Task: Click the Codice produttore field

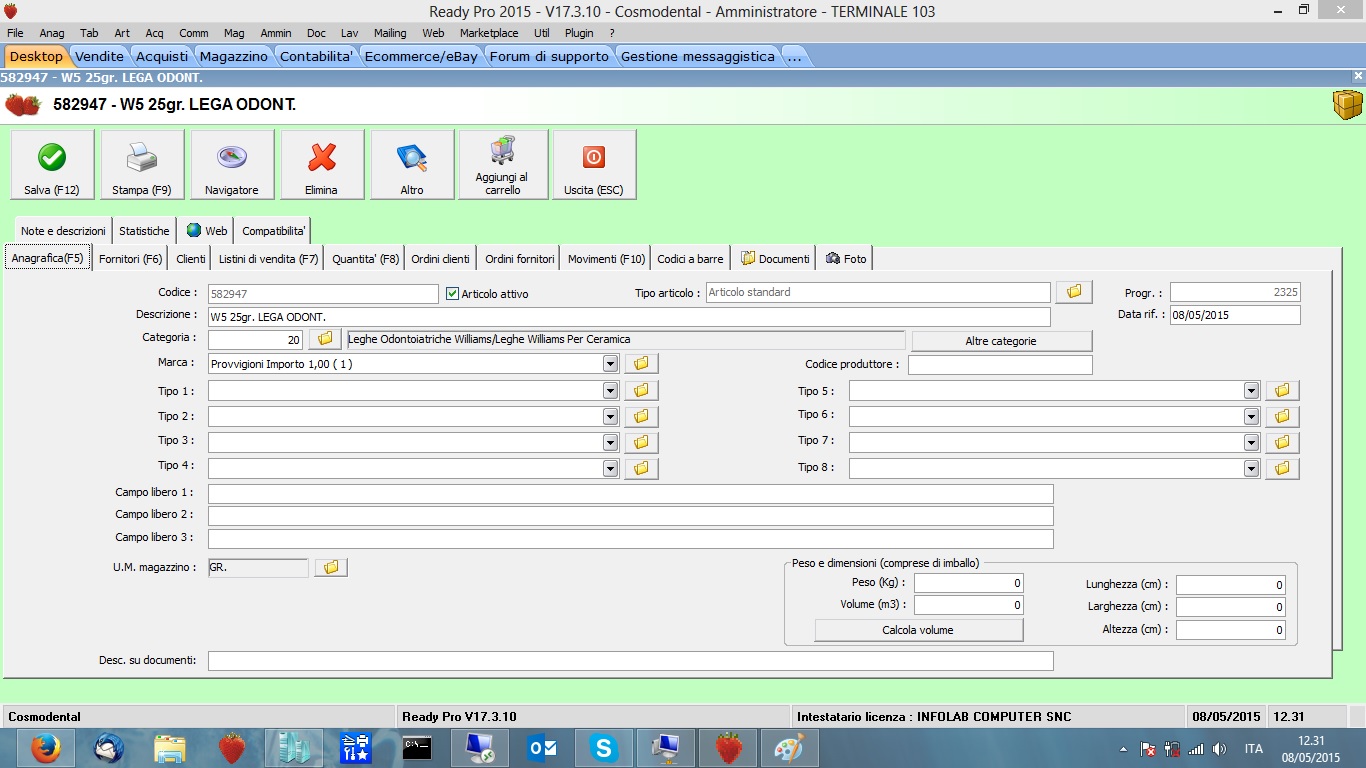Action: 1000,365
